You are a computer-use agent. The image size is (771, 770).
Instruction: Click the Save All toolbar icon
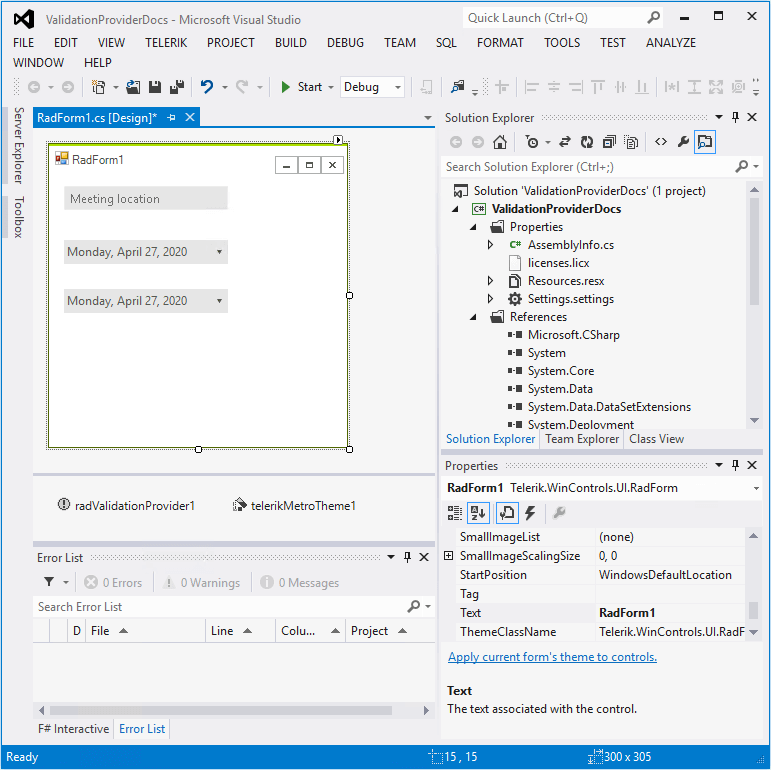click(177, 88)
